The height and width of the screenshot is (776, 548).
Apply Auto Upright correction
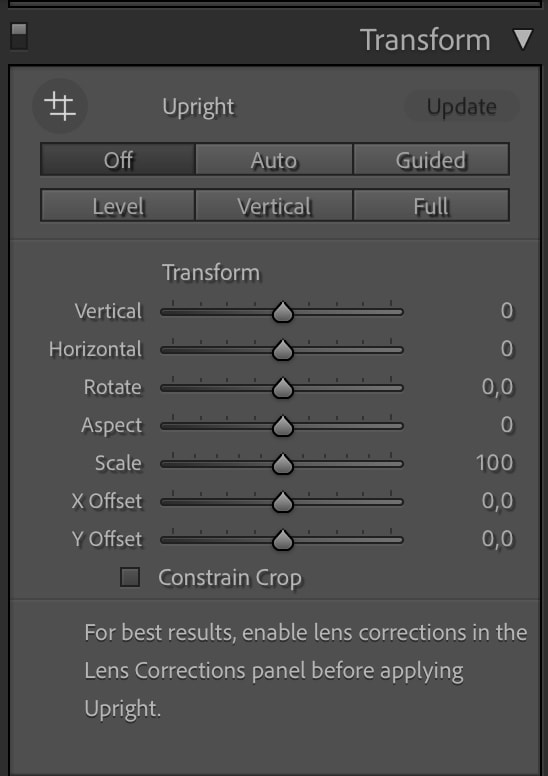coord(274,159)
